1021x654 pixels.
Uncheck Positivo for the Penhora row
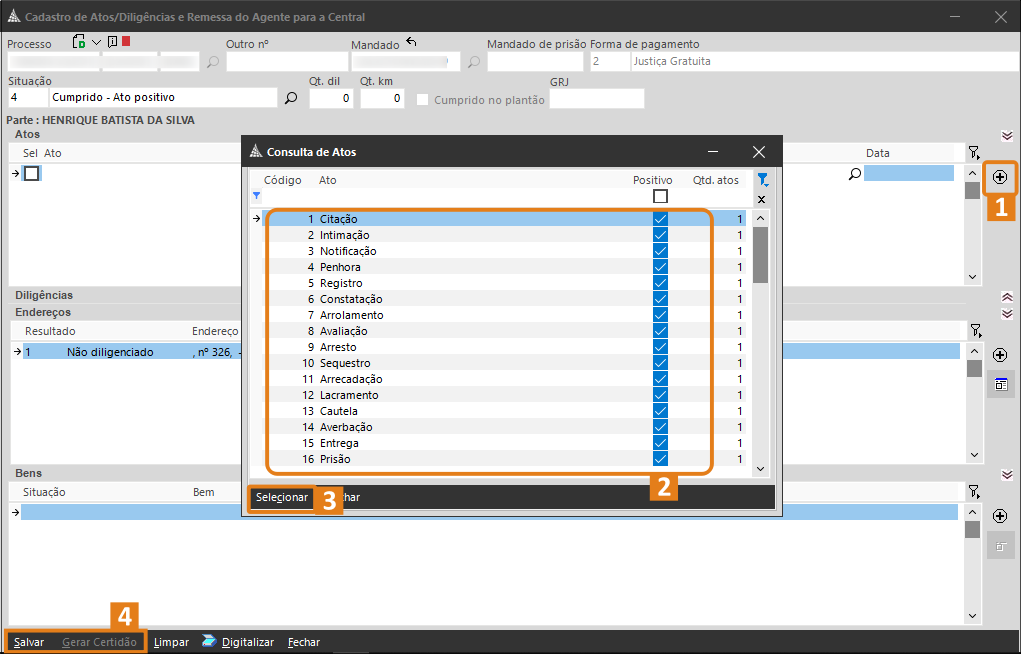point(660,267)
